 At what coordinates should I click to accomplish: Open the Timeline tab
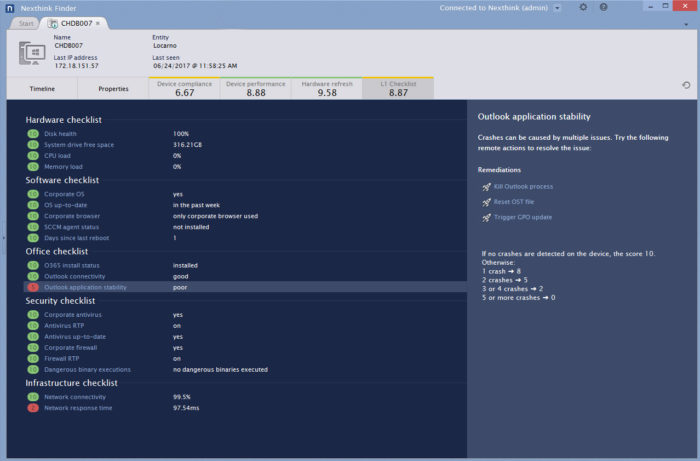[42, 89]
